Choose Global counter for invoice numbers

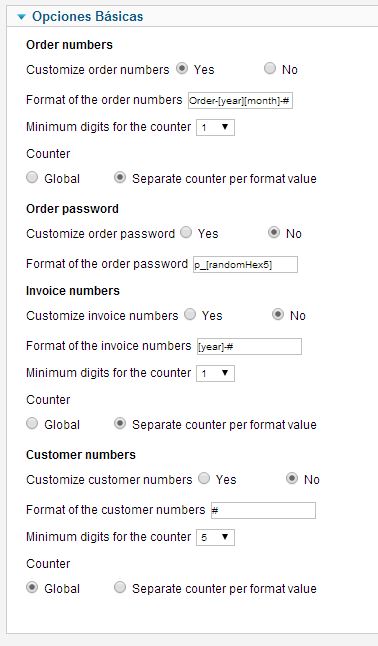(32, 424)
